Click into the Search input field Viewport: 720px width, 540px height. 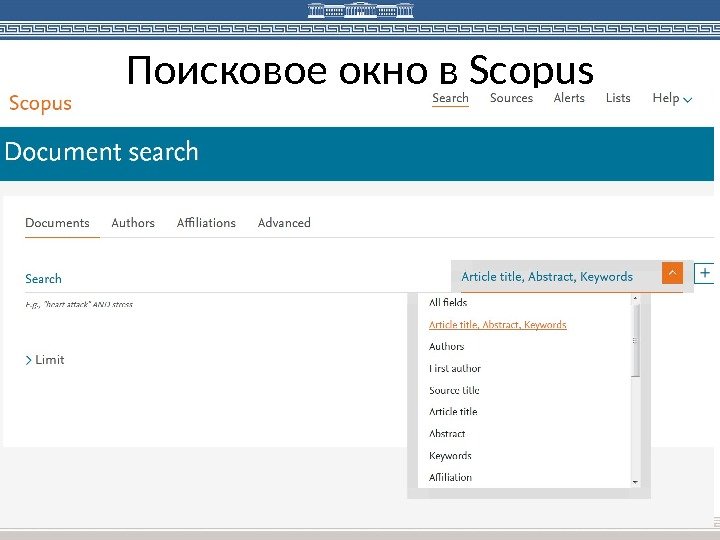point(236,278)
